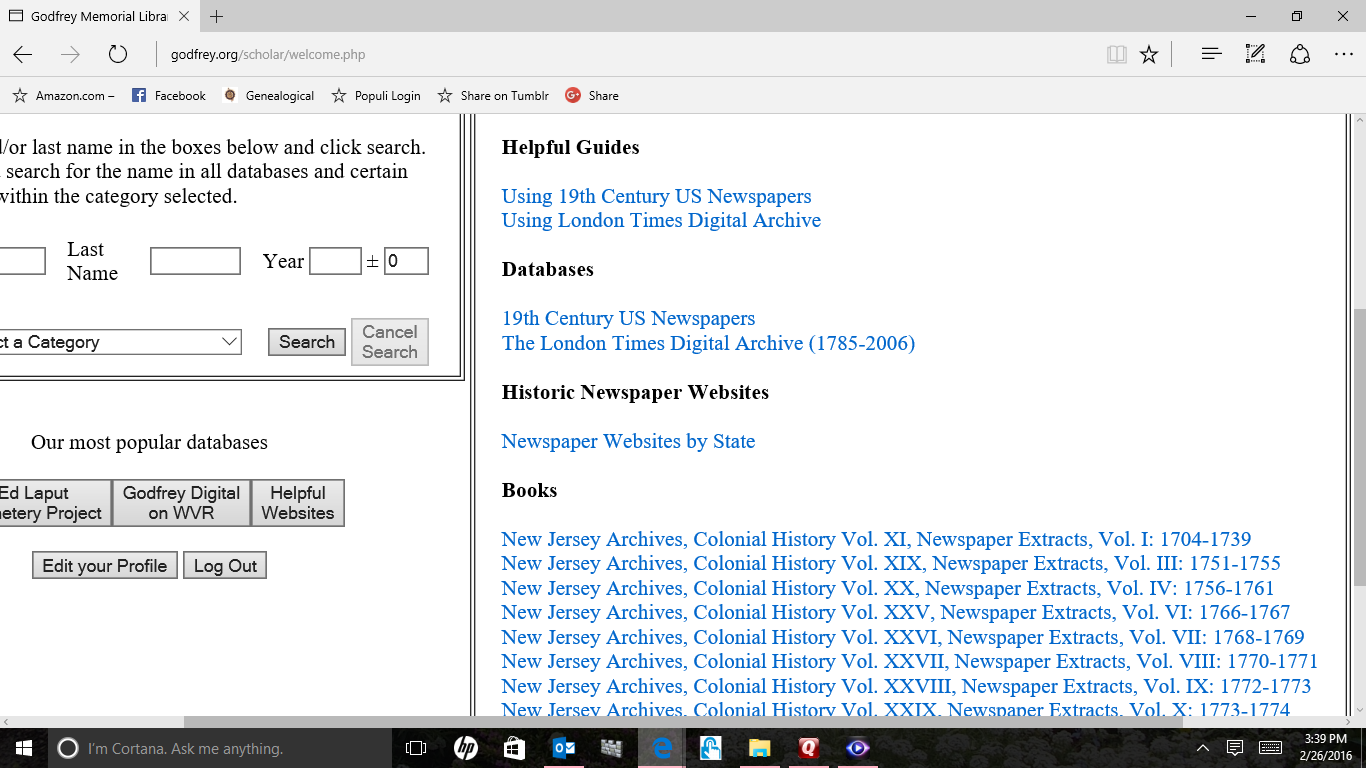Open the Windows Start menu
This screenshot has height=768, width=1366.
[x=23, y=748]
